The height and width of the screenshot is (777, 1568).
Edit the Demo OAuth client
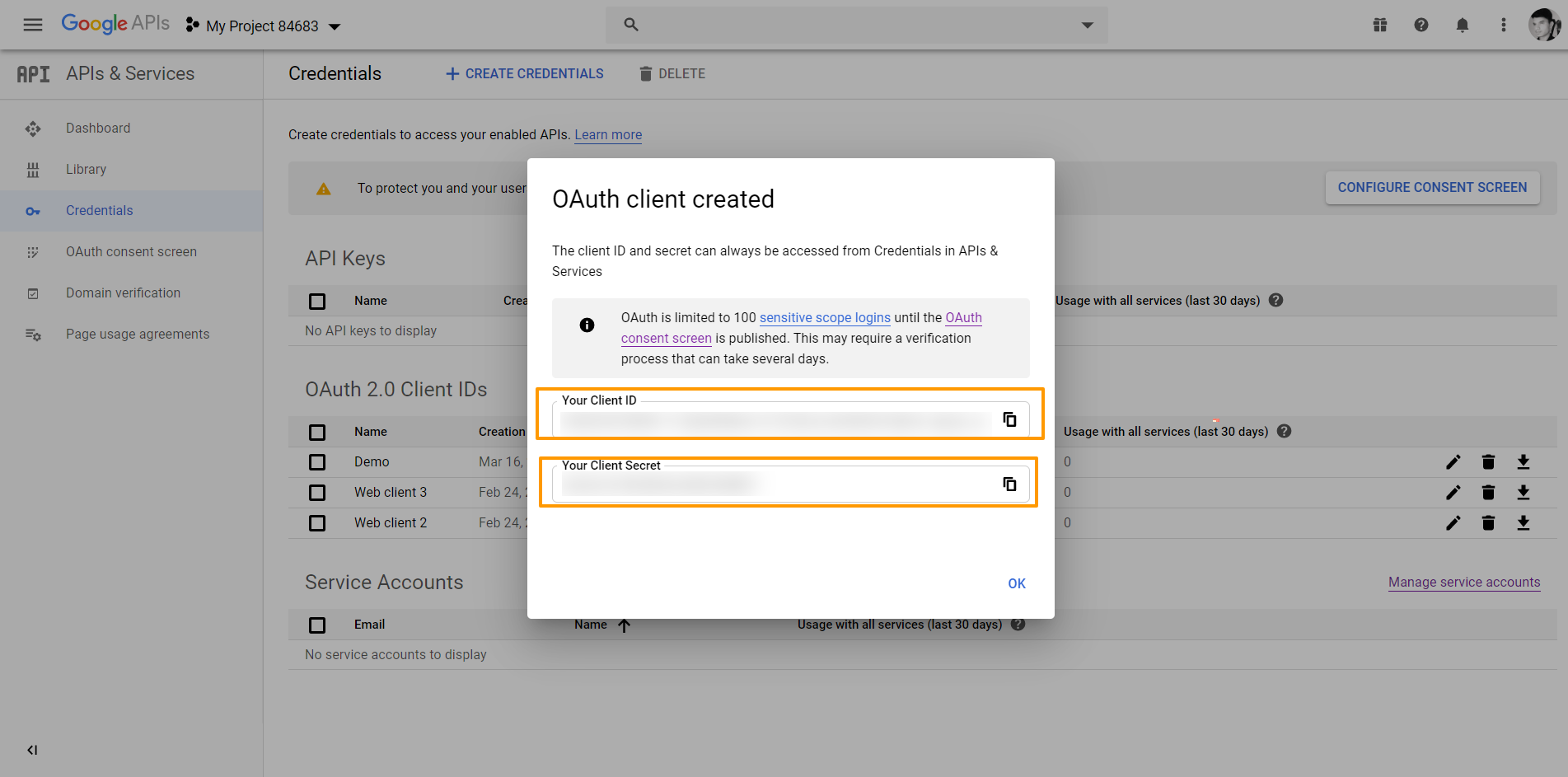click(x=1453, y=462)
